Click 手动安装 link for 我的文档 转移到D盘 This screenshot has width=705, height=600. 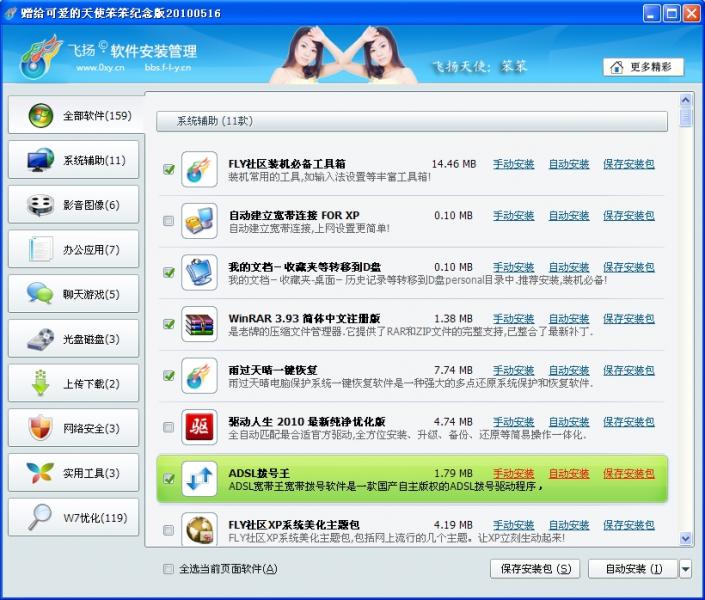click(x=513, y=267)
